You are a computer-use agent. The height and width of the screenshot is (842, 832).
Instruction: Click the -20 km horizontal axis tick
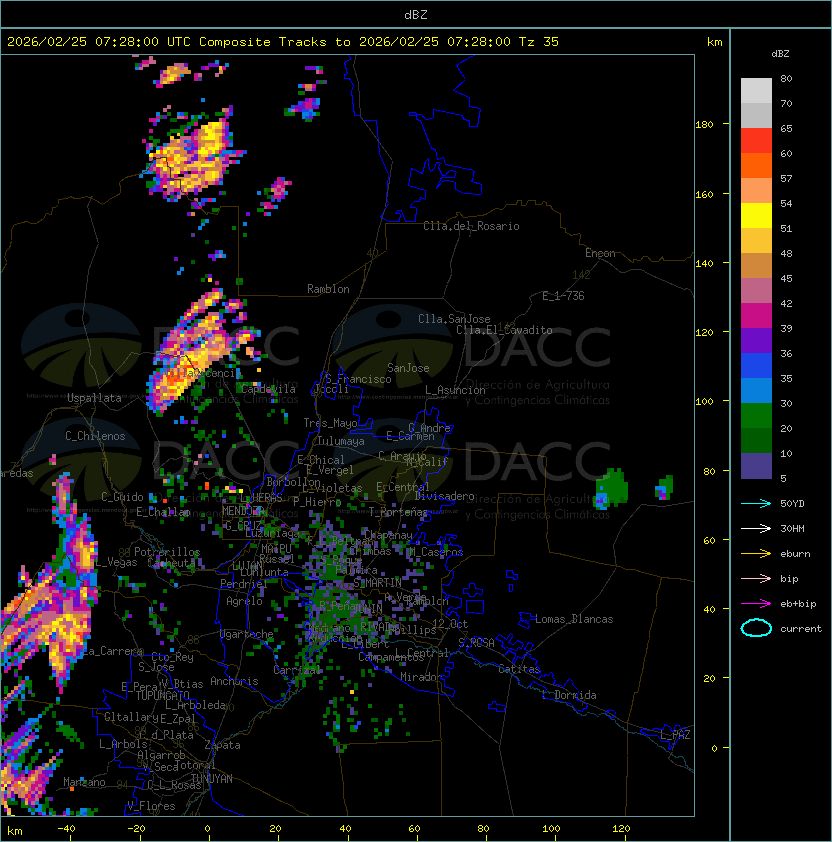point(136,829)
